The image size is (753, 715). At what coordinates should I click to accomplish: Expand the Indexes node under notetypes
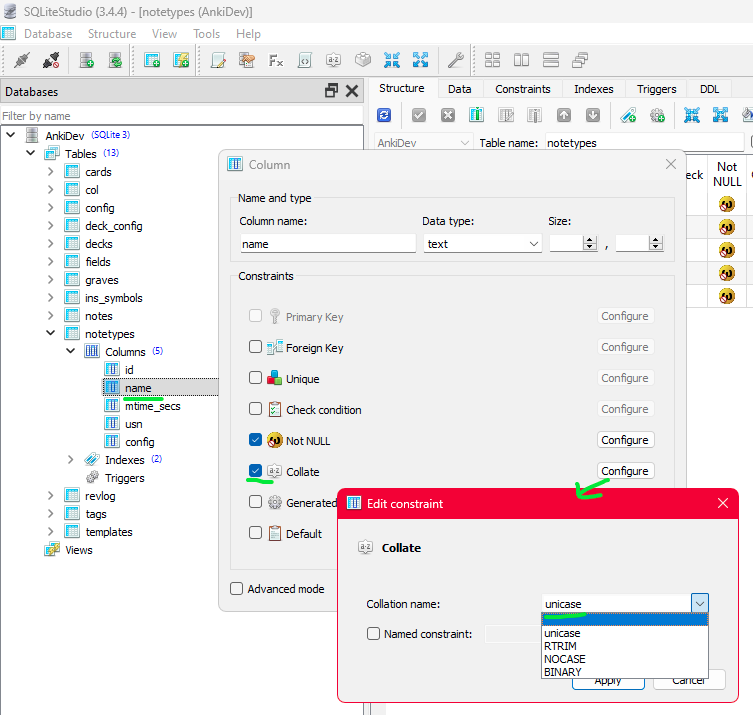71,459
